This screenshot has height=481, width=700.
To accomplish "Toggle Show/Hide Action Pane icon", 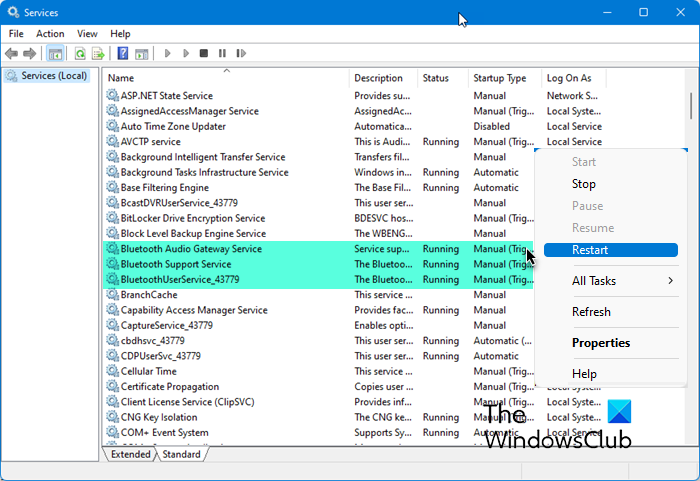I will click(x=142, y=54).
